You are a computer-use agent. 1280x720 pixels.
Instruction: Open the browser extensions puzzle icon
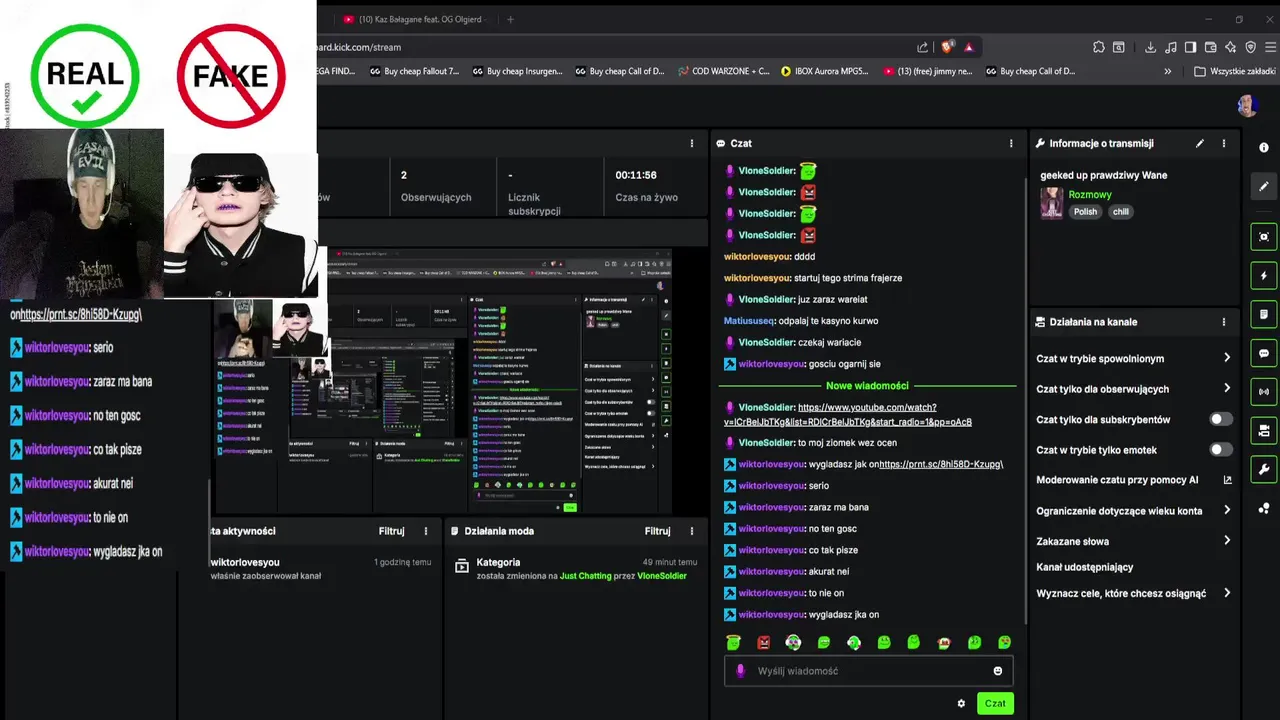pos(1098,47)
